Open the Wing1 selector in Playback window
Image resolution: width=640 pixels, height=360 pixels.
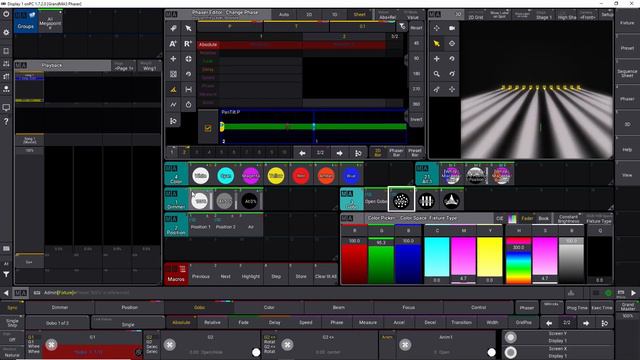tap(149, 67)
